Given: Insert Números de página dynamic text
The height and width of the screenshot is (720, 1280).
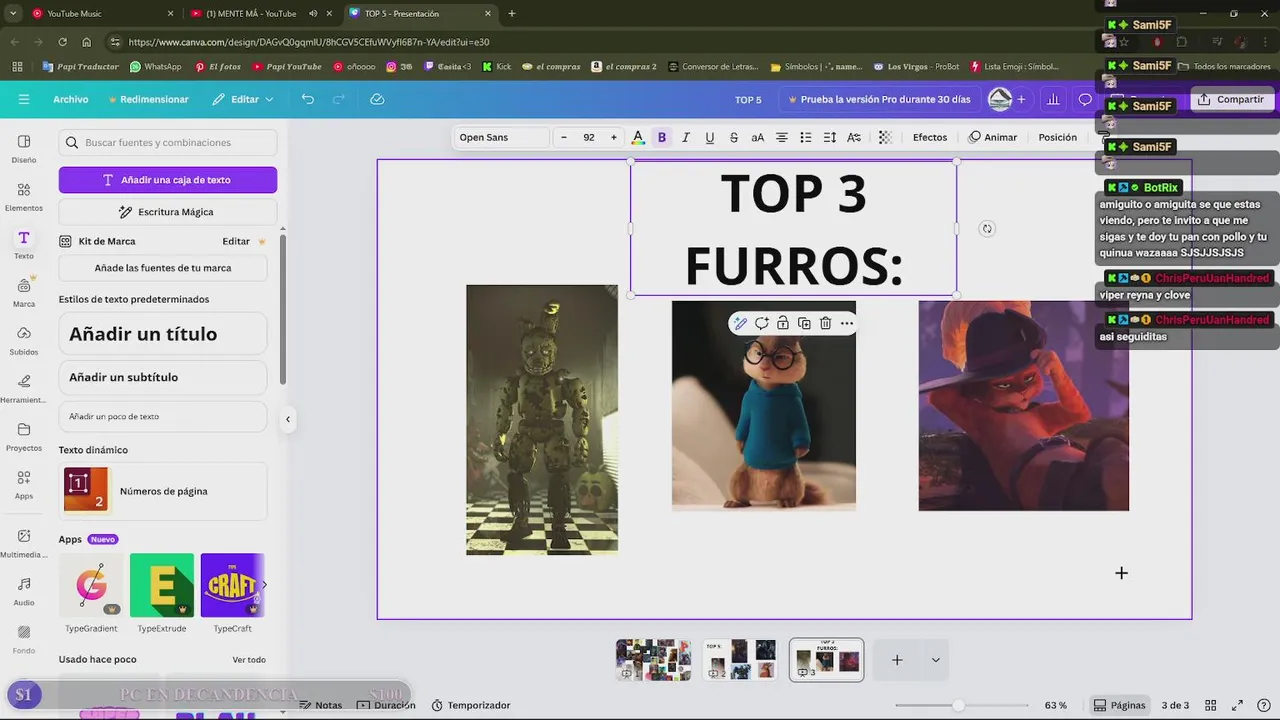Looking at the screenshot, I should (x=163, y=491).
